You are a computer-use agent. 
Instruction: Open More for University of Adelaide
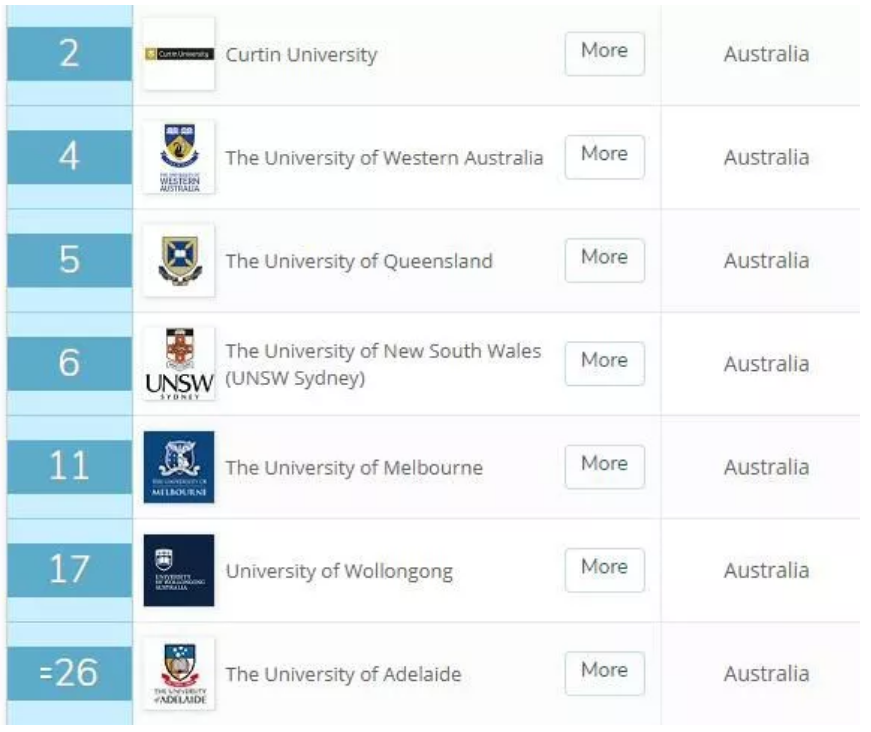tap(604, 673)
